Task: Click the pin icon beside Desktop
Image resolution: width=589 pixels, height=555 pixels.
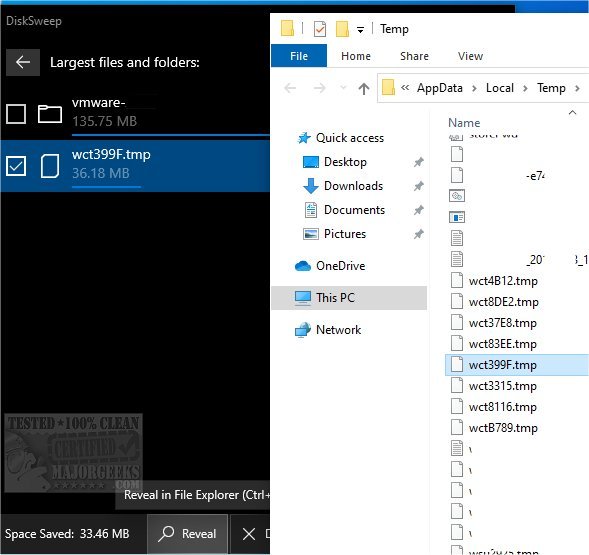Action: (x=418, y=162)
